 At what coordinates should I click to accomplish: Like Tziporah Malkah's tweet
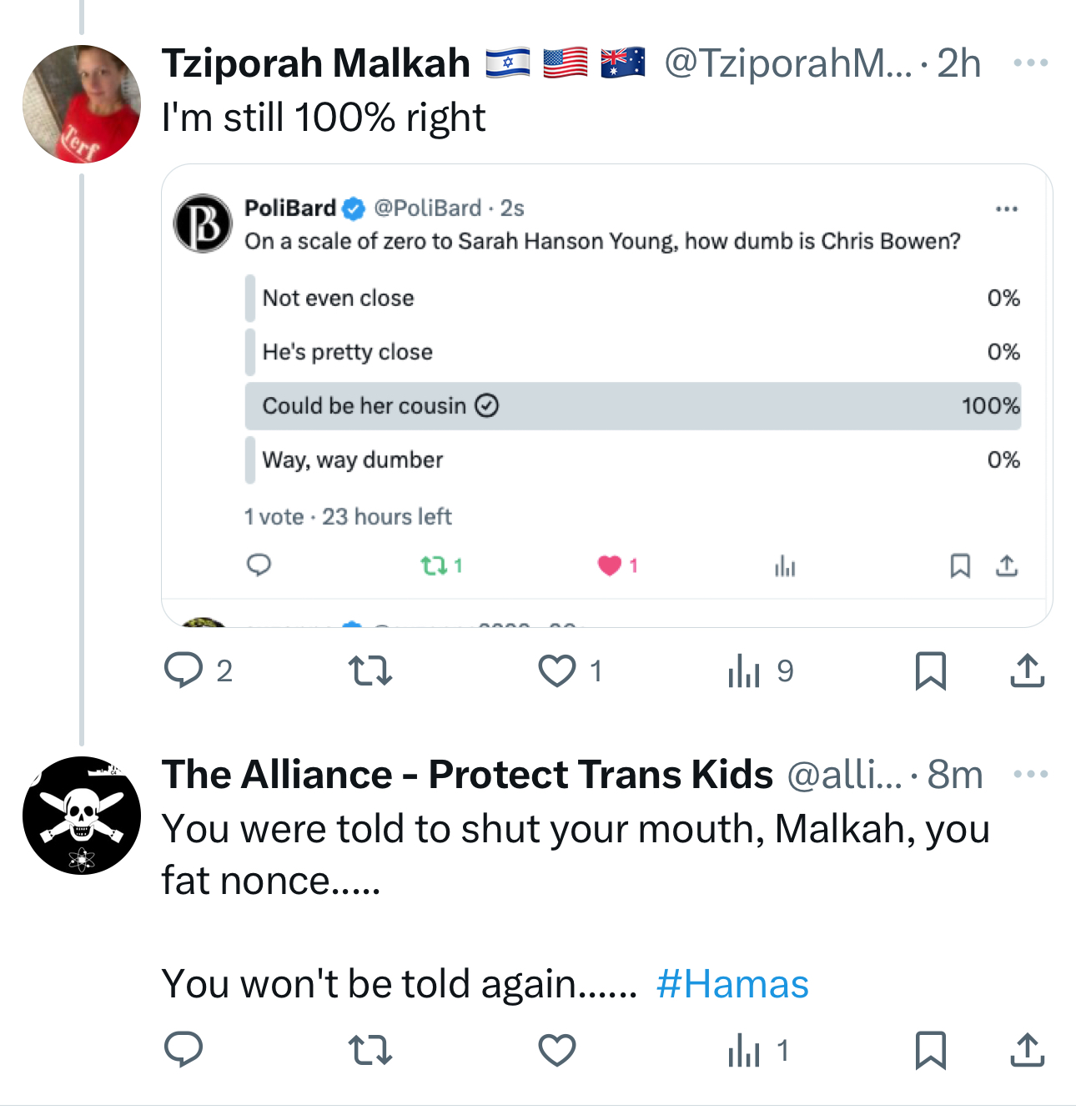click(557, 670)
